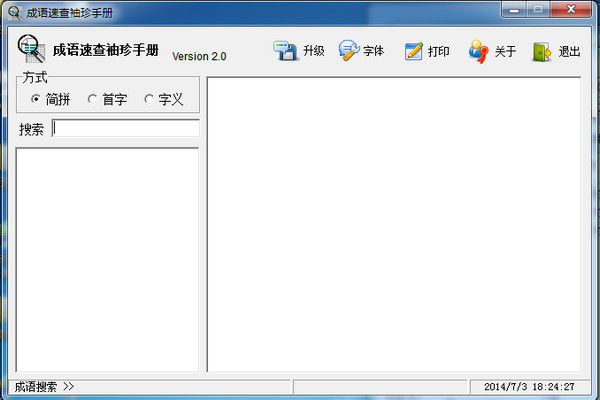The height and width of the screenshot is (400, 600).
Task: Select the 字义 search mode radio
Action: point(148,99)
